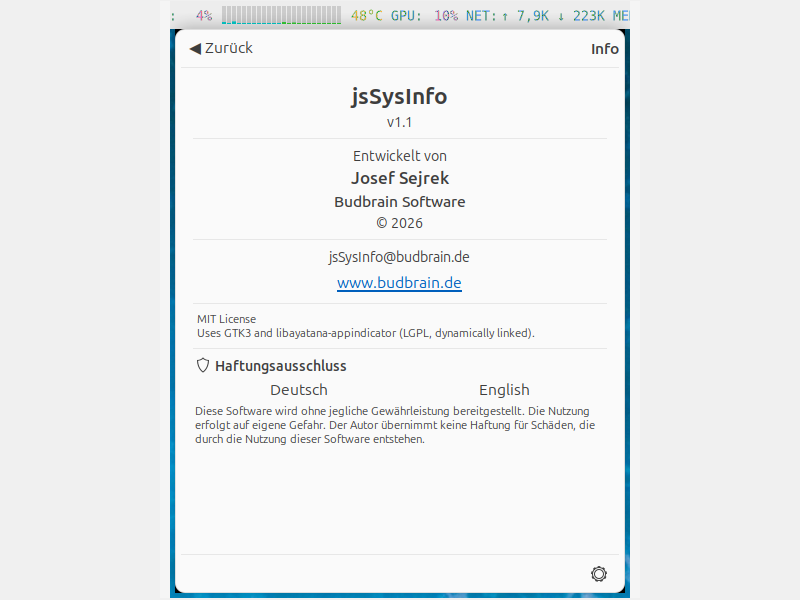Click the 48°C temperature reading

pos(366,16)
